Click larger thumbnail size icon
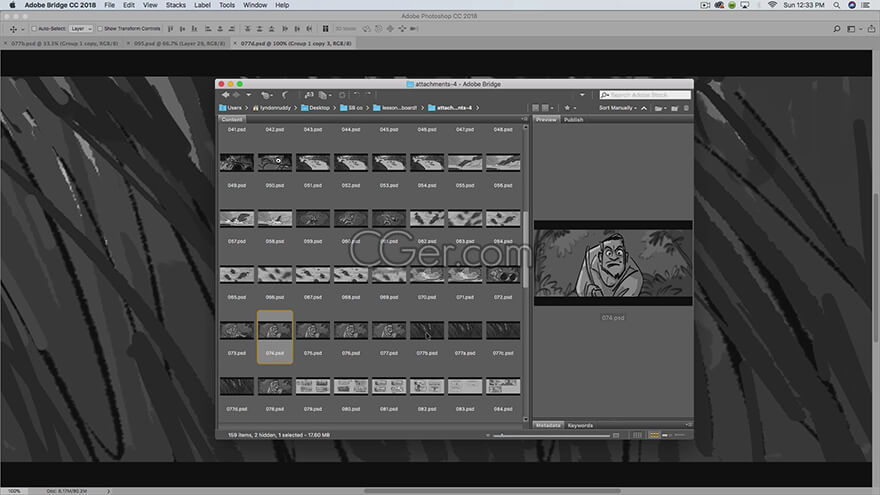The image size is (880, 495). coord(616,436)
